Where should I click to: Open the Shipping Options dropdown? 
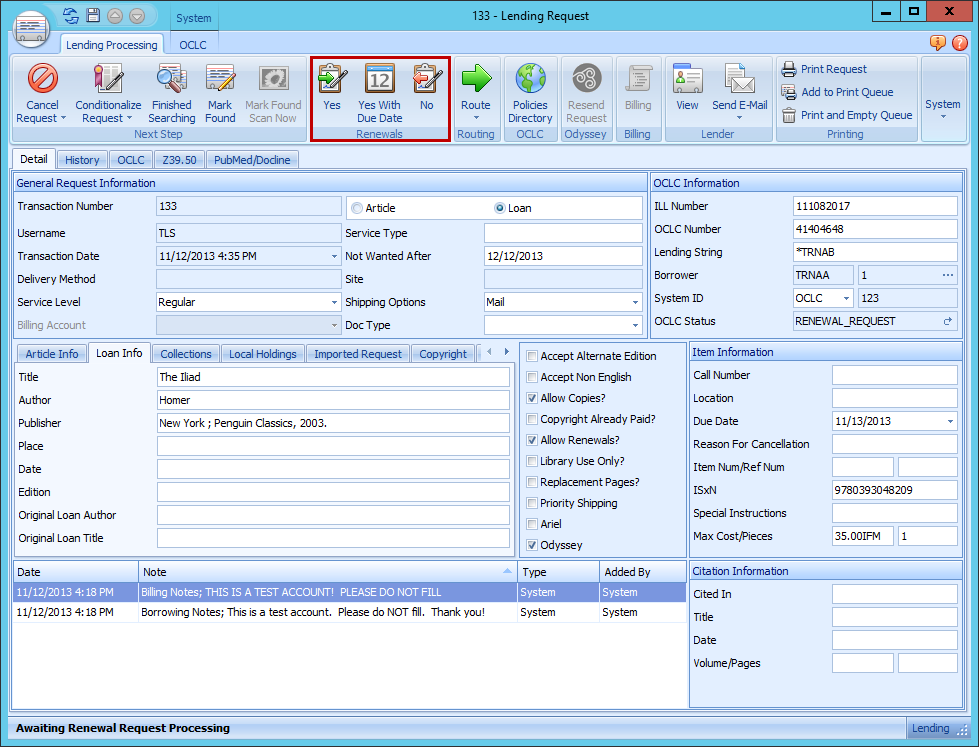click(x=635, y=302)
